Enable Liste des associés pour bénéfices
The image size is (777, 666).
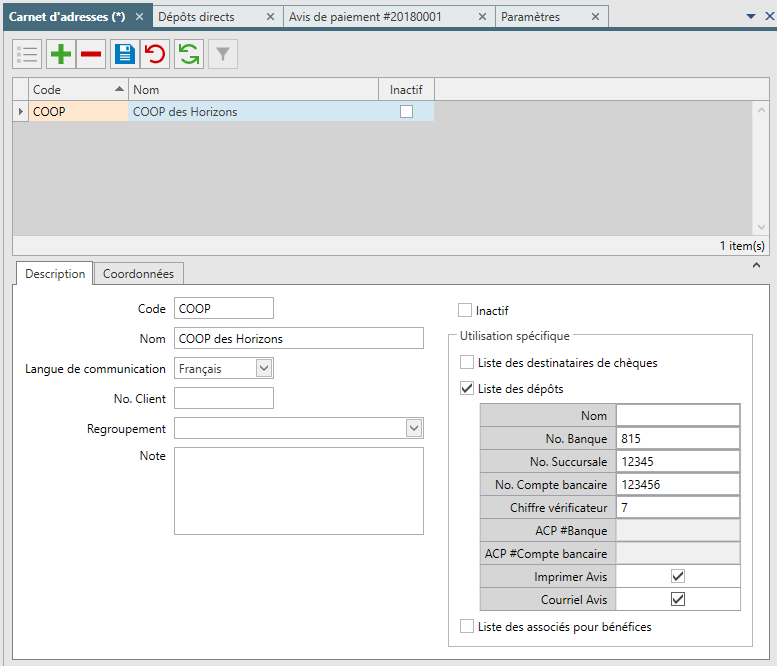(467, 626)
